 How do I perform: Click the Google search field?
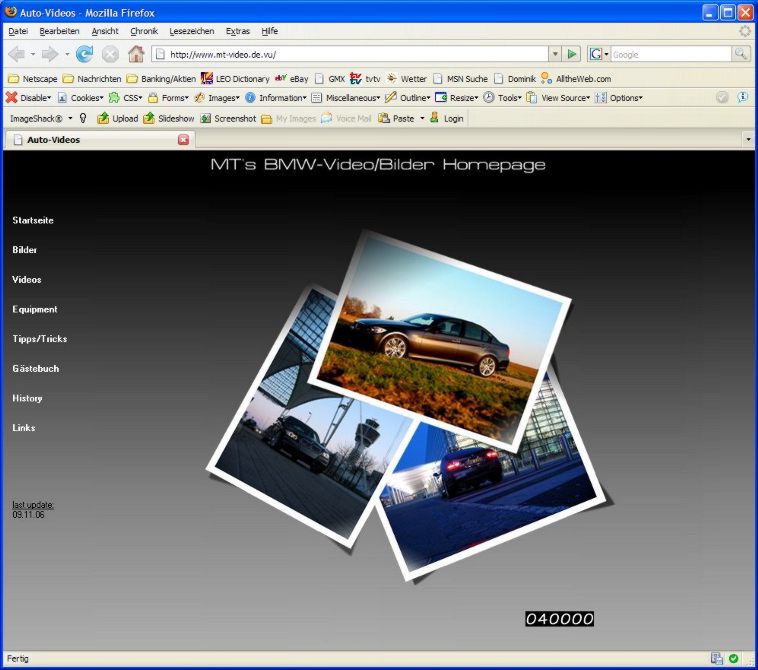tap(671, 54)
